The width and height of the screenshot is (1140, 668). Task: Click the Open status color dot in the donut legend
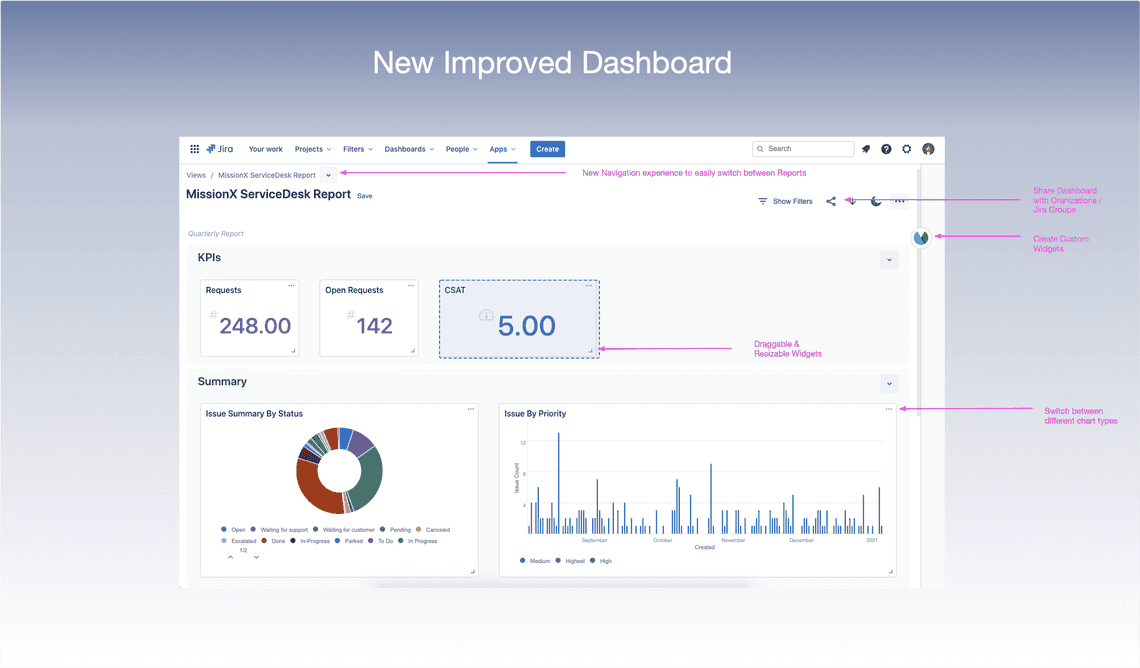click(x=222, y=529)
